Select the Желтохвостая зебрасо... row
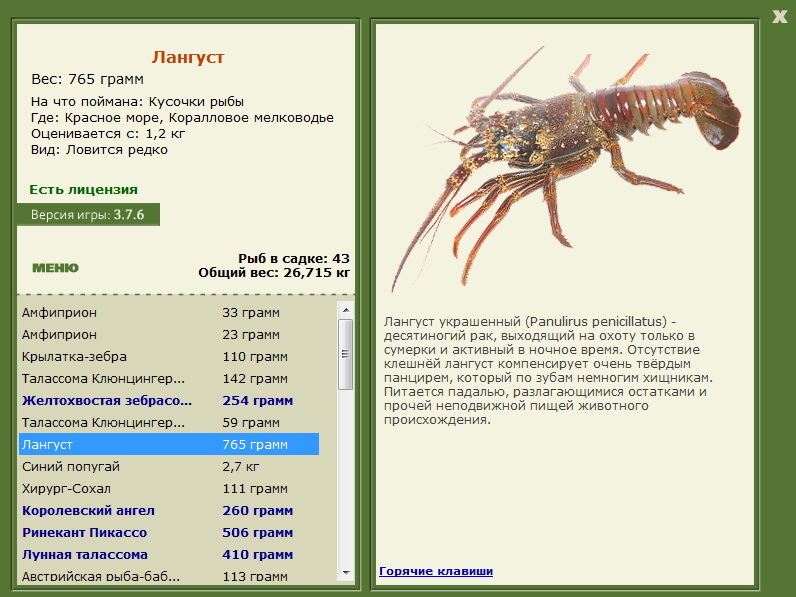 169,401
